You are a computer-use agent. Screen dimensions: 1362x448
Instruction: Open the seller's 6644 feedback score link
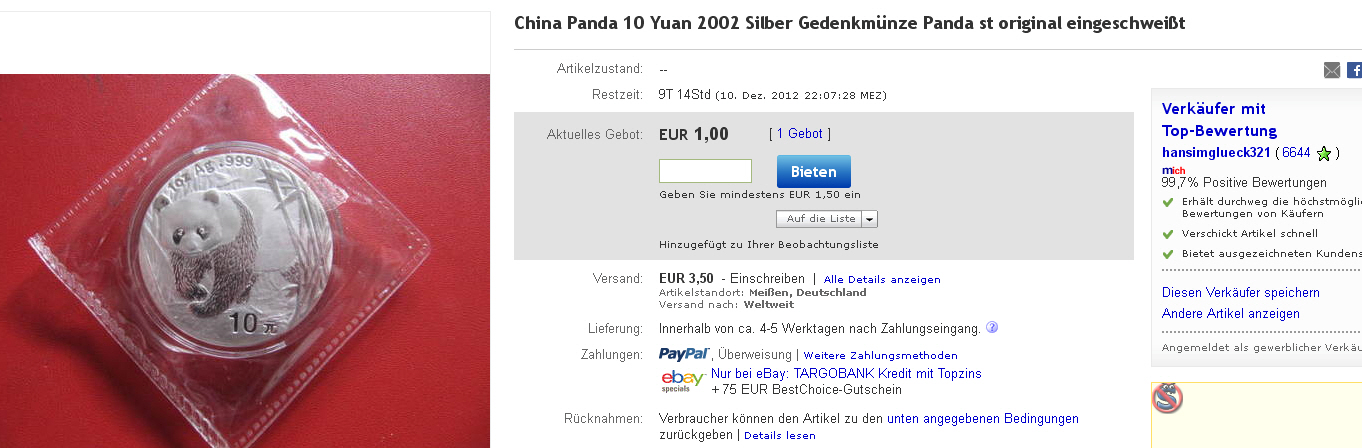coord(1296,153)
